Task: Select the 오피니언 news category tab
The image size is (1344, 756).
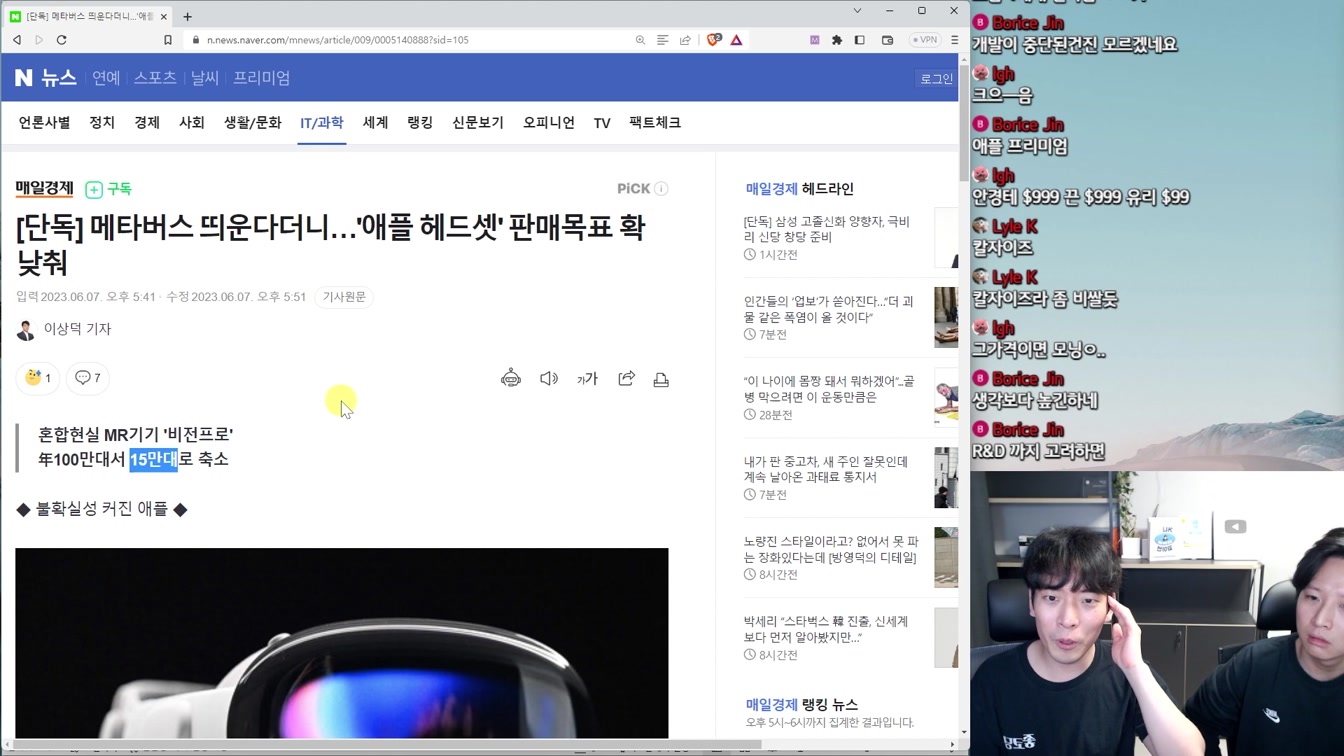Action: click(549, 122)
